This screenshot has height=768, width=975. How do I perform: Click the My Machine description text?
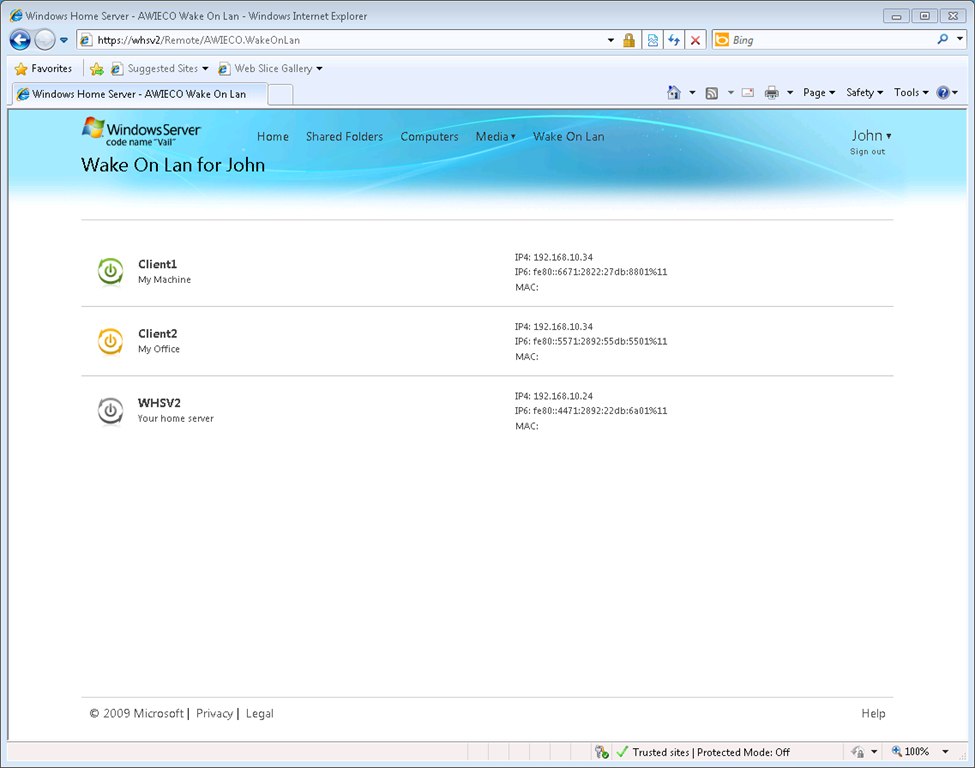tap(164, 280)
